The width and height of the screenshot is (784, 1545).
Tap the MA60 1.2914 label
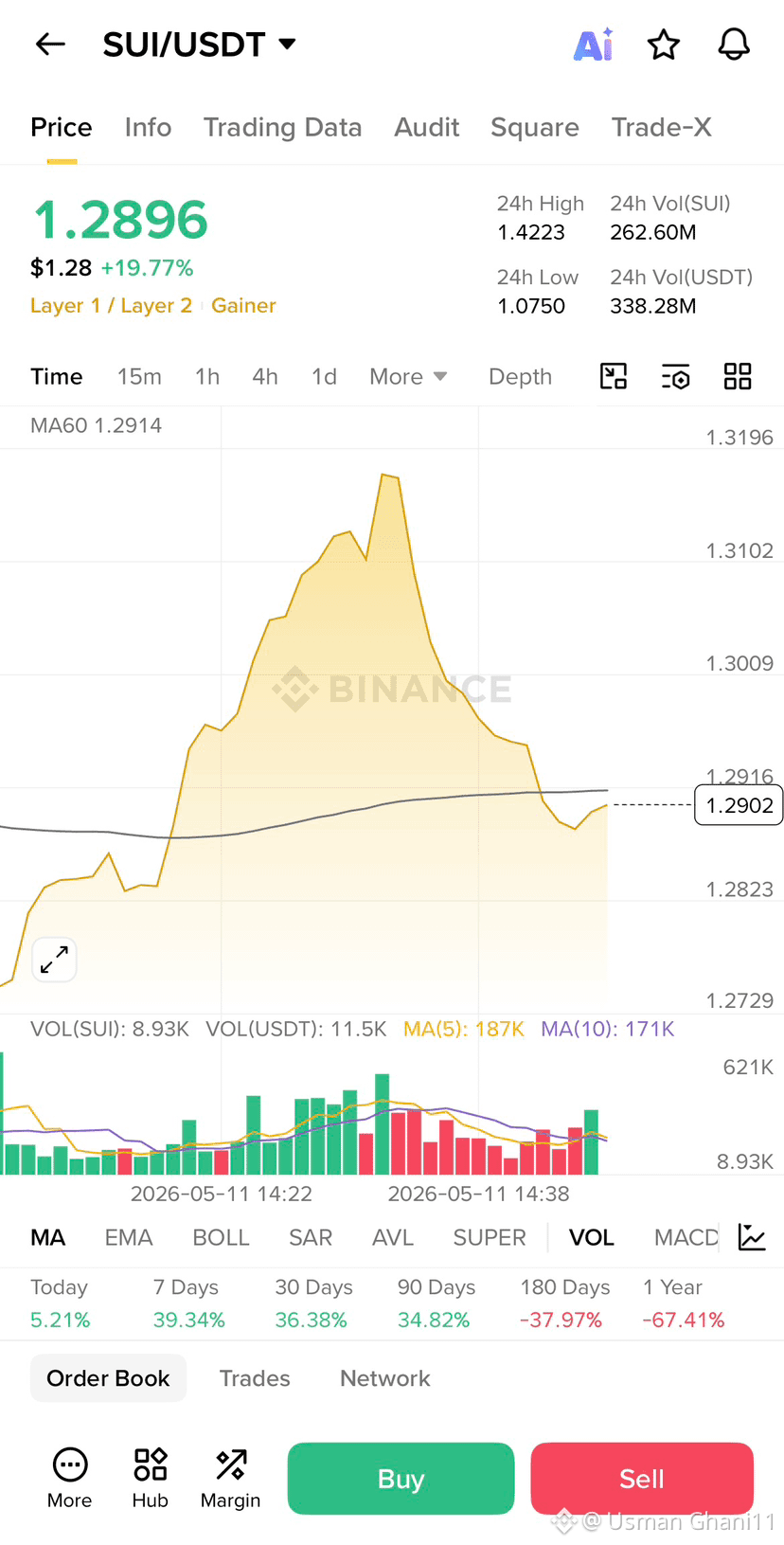96,425
